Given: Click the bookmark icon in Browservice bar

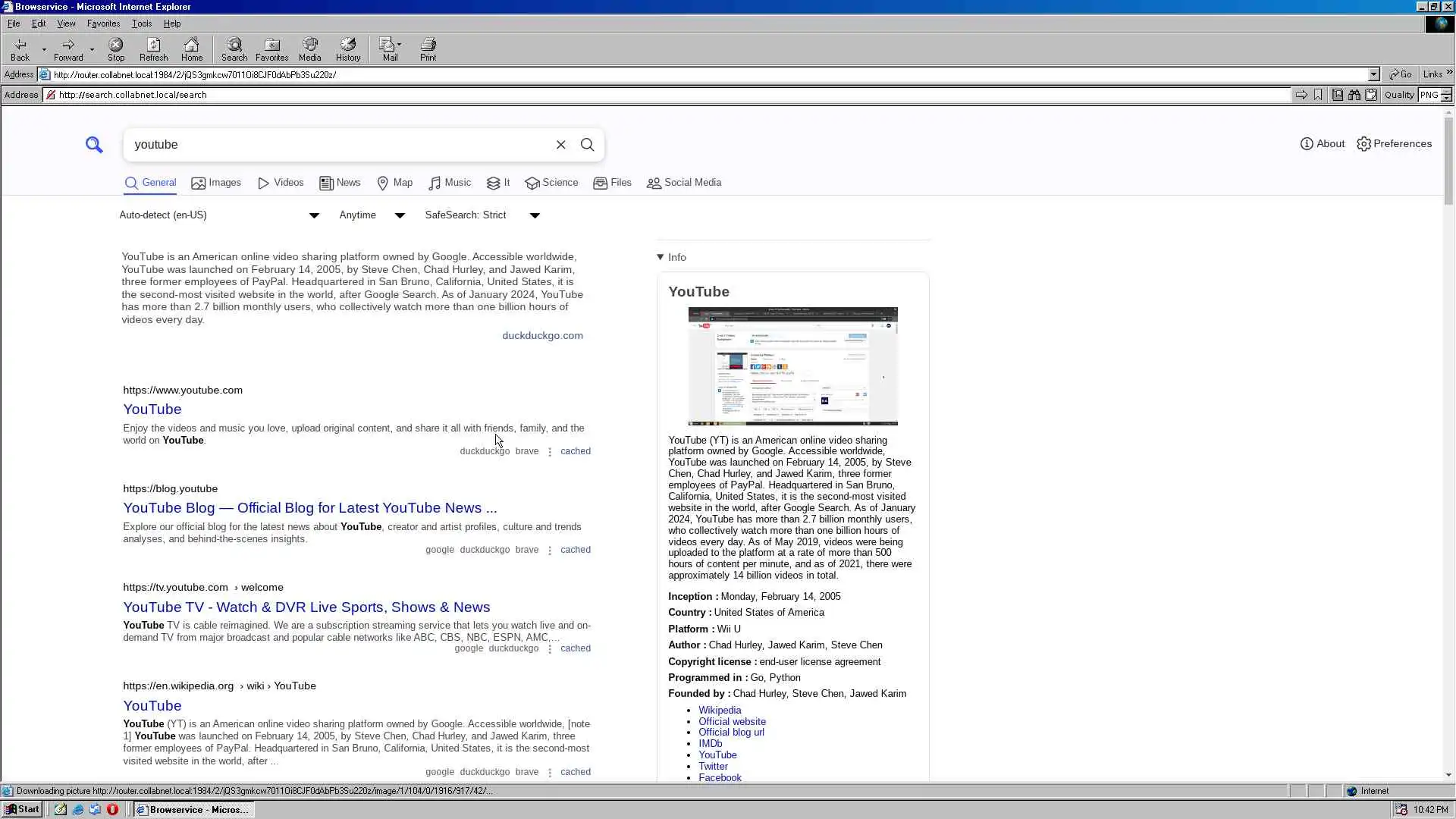Looking at the screenshot, I should point(1318,95).
